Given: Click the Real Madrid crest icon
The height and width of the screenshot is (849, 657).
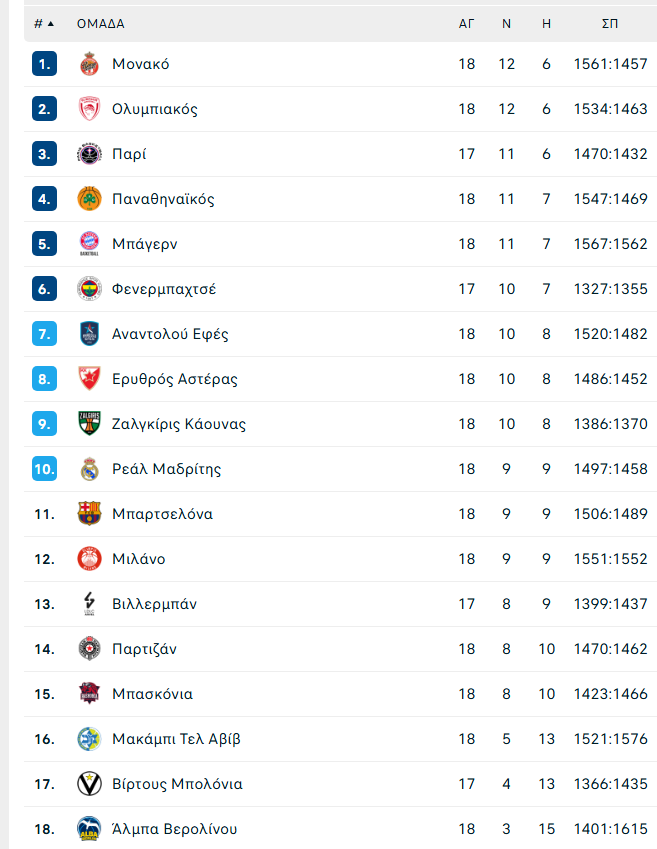Looking at the screenshot, I should [89, 469].
